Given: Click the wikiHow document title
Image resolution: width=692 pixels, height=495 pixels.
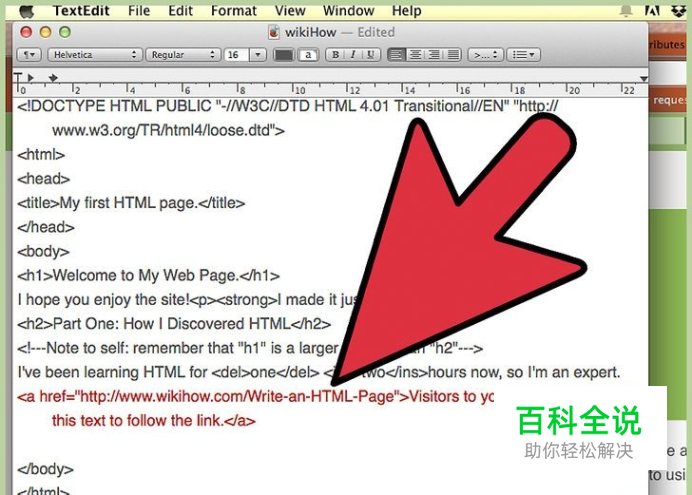Looking at the screenshot, I should click(x=311, y=32).
